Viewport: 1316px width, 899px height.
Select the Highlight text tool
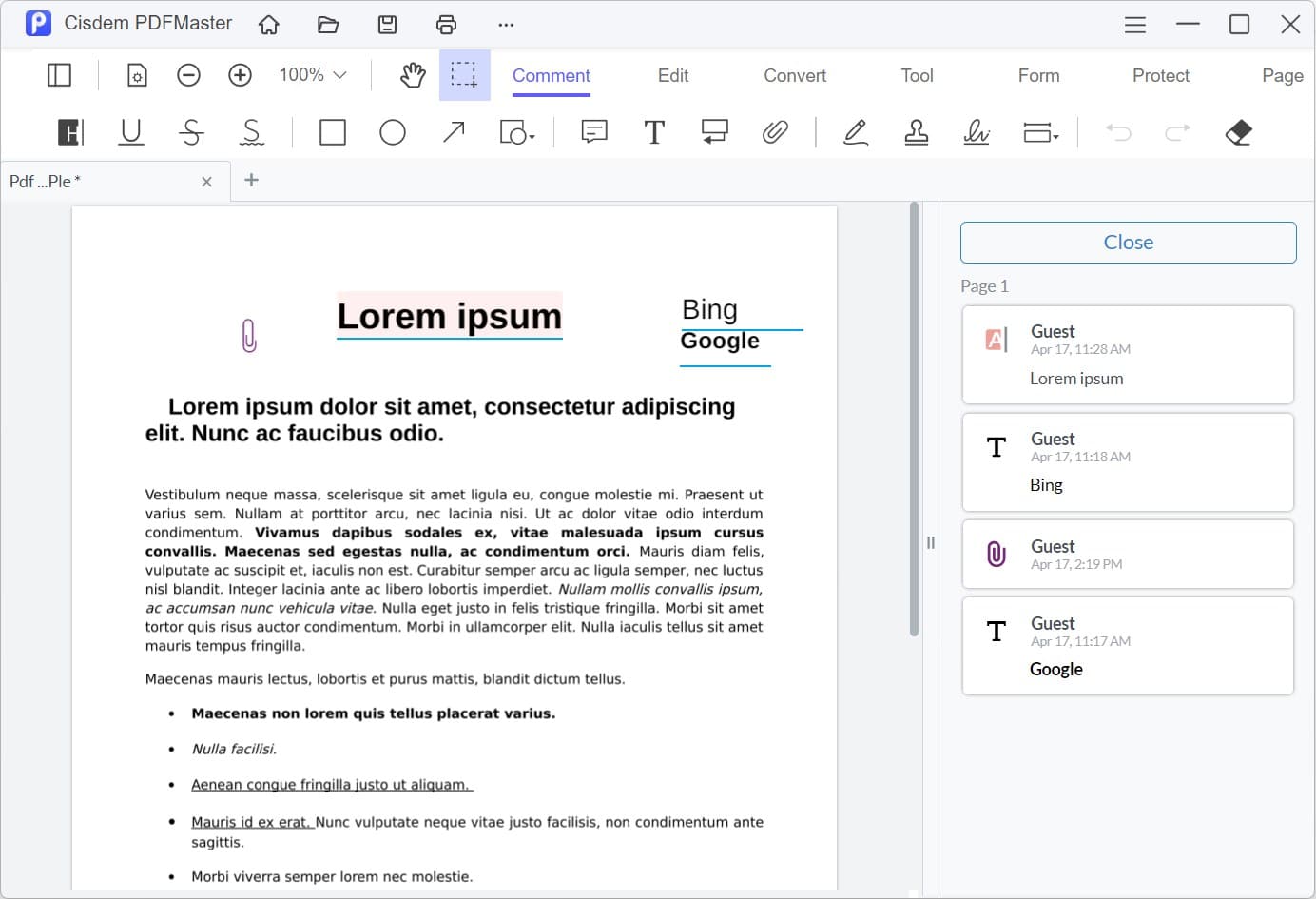[x=69, y=132]
